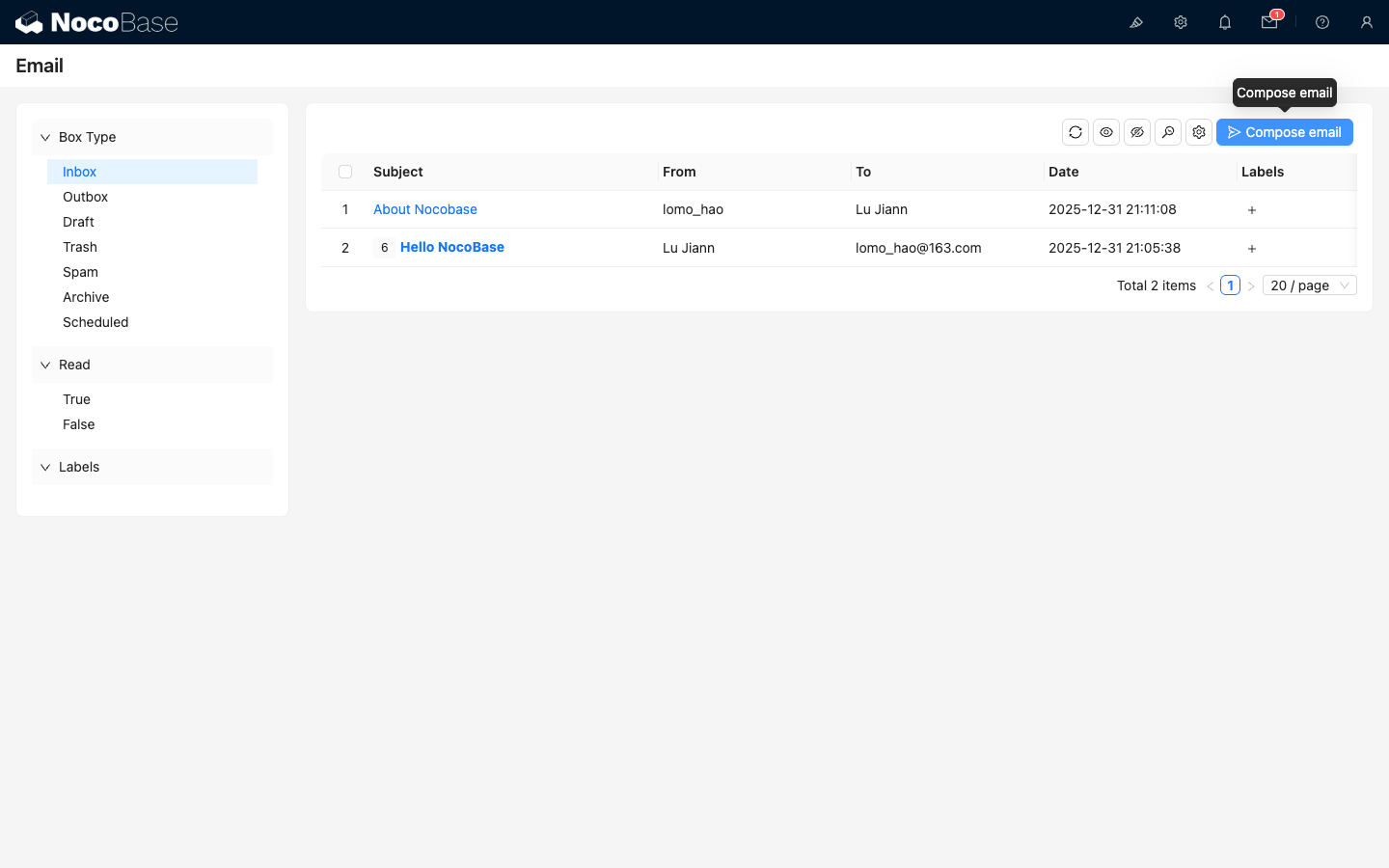This screenshot has width=1389, height=868.
Task: Open the 20 / page size dropdown
Action: pos(1309,285)
